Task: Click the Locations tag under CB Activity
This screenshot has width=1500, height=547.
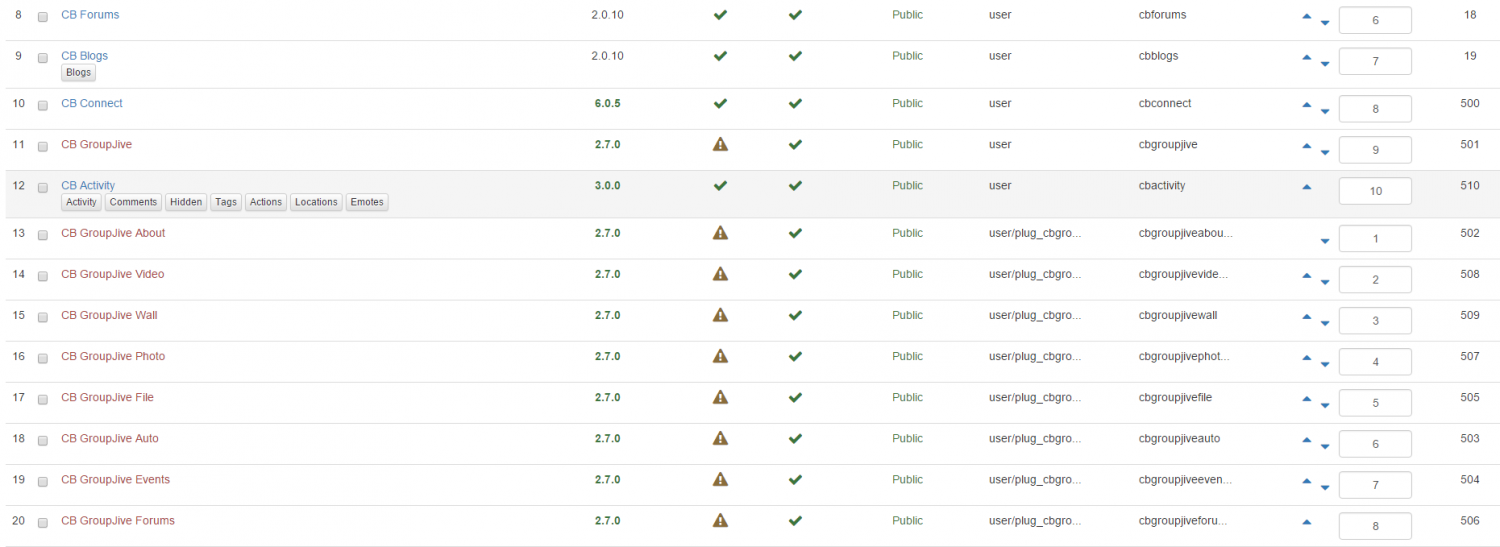Action: (316, 202)
